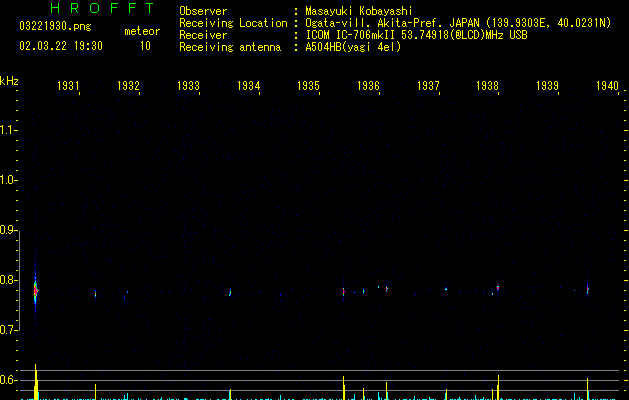Click the Receiver label

point(203,35)
